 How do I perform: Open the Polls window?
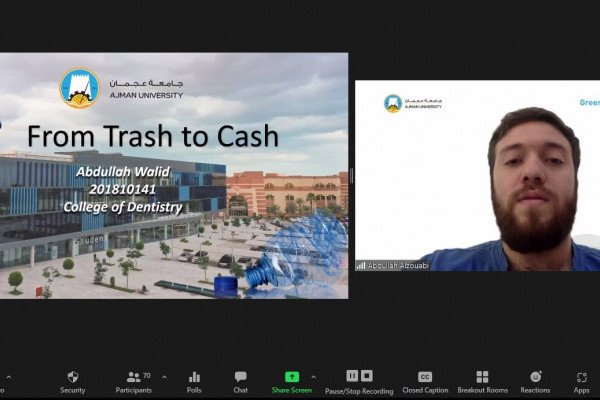tap(194, 381)
